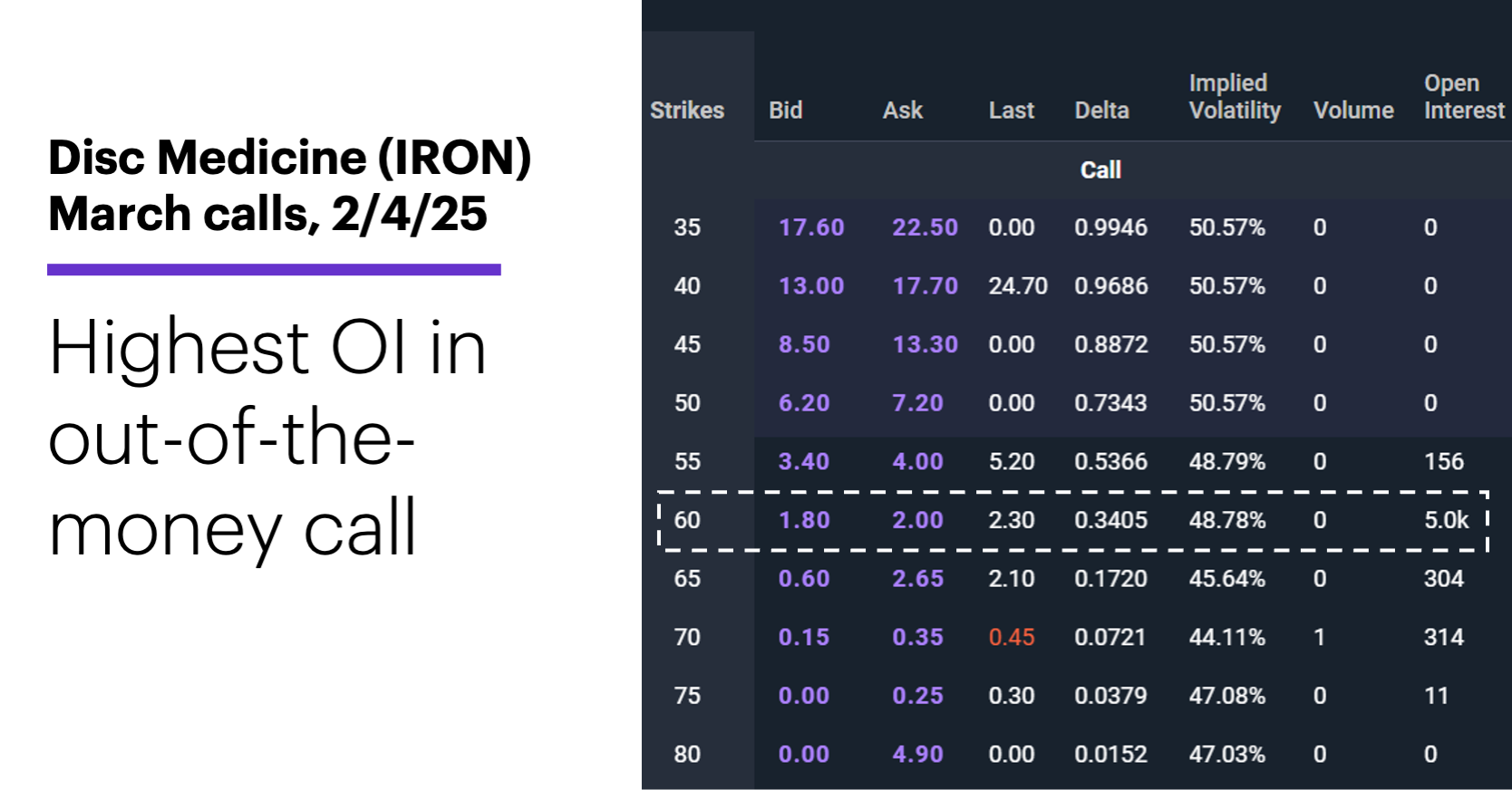Click open interest value 5.0k

pyautogui.click(x=1446, y=520)
